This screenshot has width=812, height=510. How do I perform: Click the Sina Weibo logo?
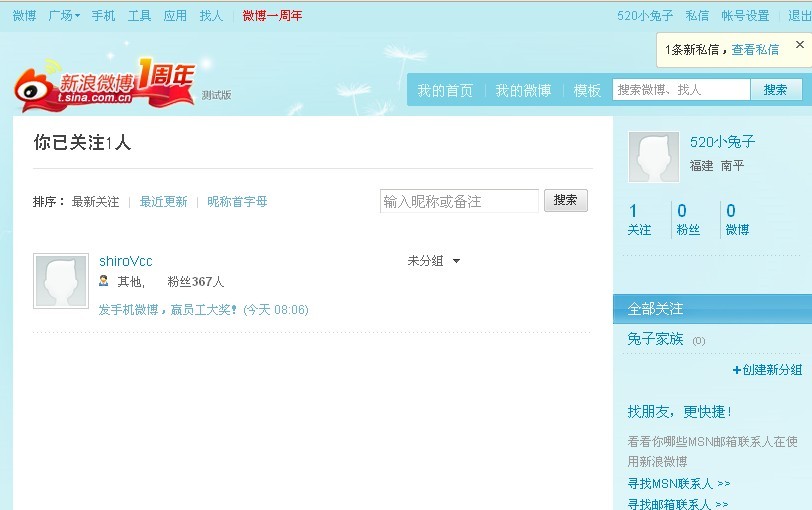pyautogui.click(x=105, y=84)
